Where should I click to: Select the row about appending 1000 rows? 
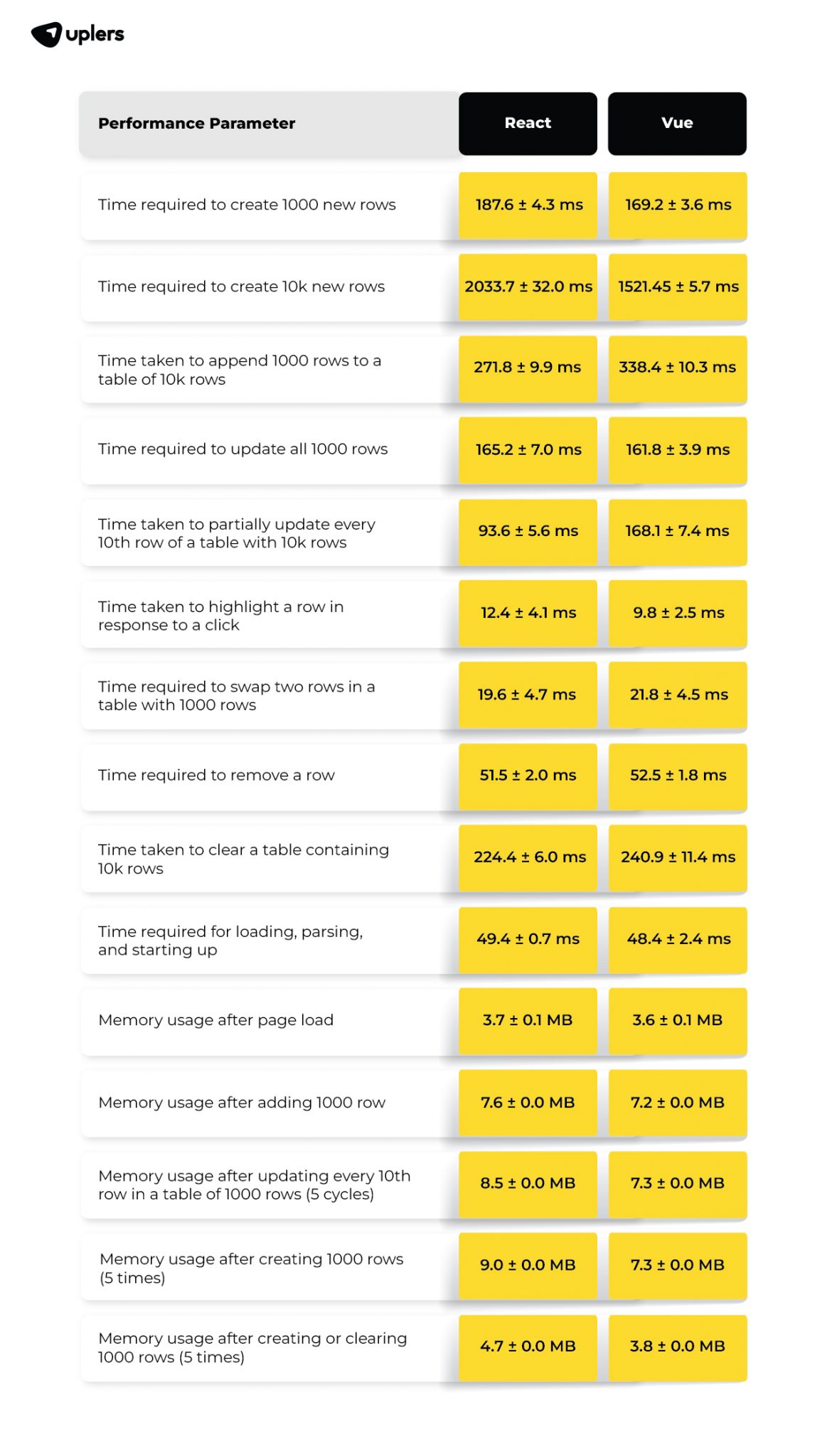coord(239,370)
